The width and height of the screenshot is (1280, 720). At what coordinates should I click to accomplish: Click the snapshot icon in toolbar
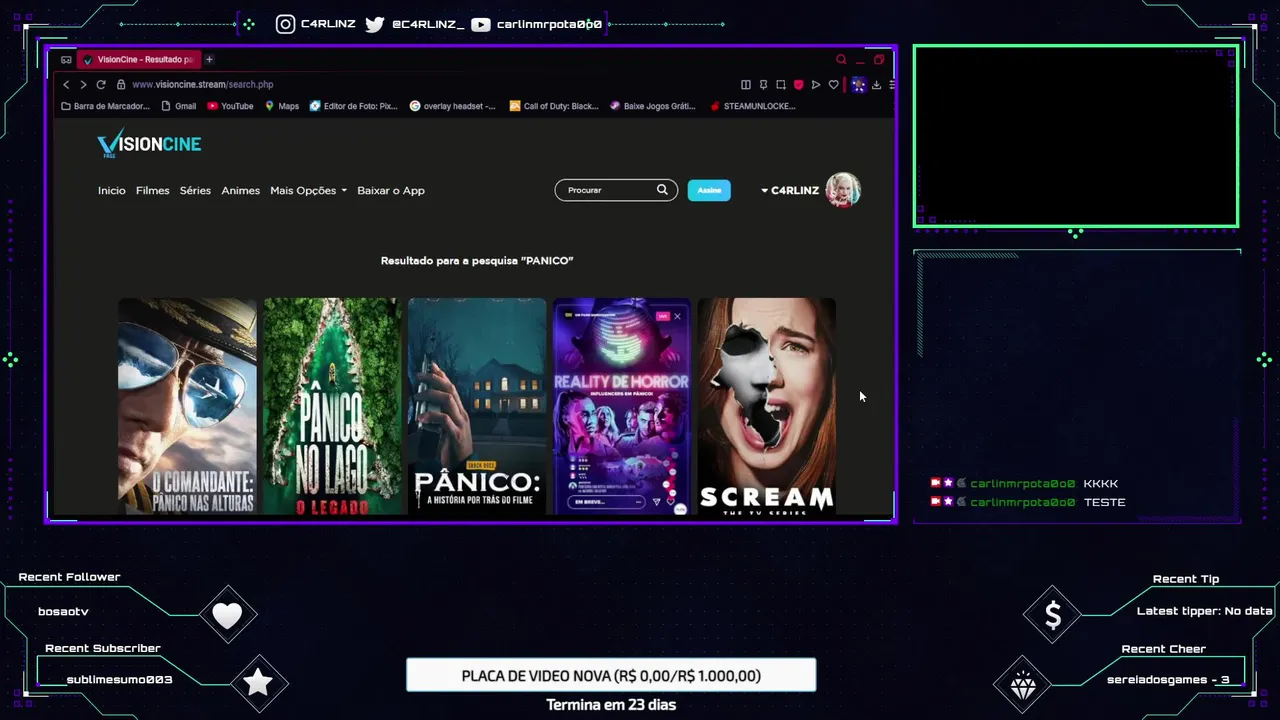click(781, 85)
